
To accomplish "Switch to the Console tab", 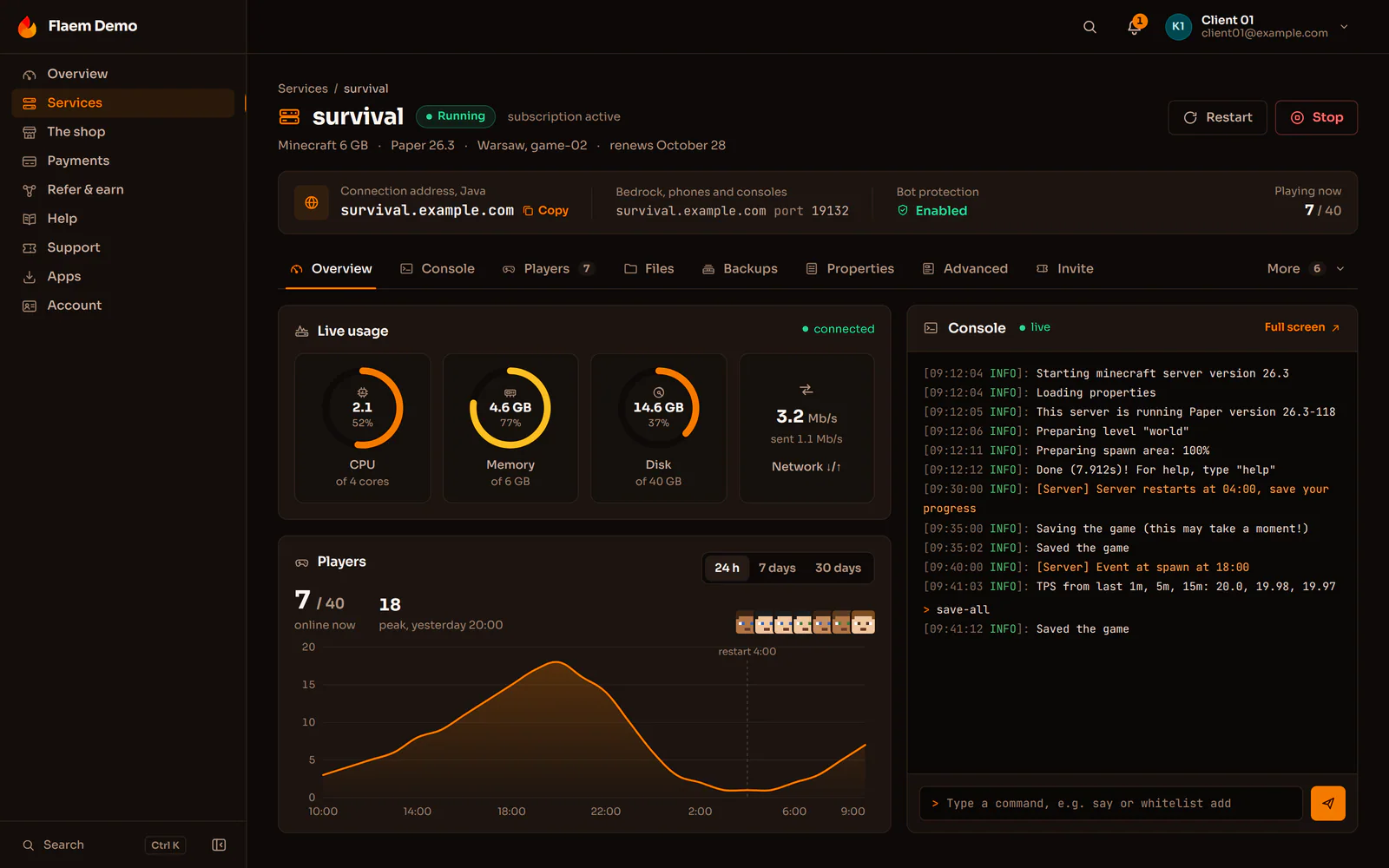I will [x=438, y=269].
